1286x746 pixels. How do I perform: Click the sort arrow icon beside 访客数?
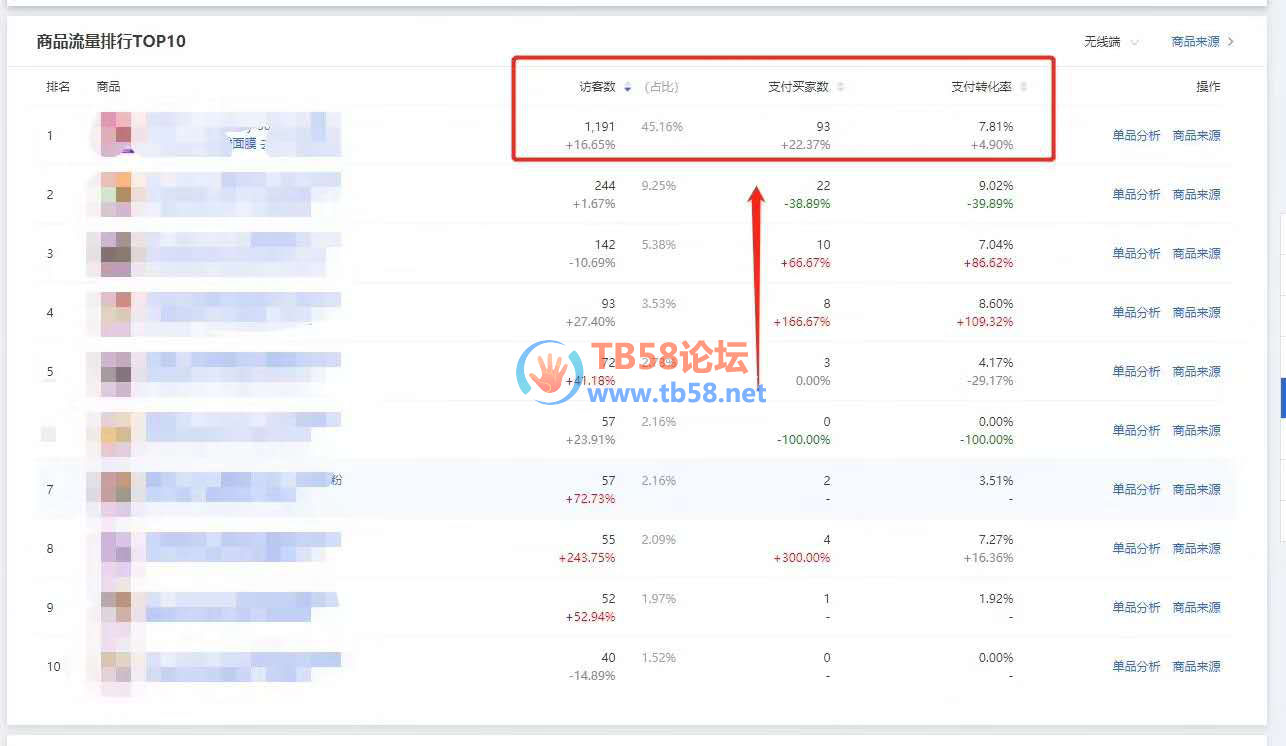[x=627, y=87]
